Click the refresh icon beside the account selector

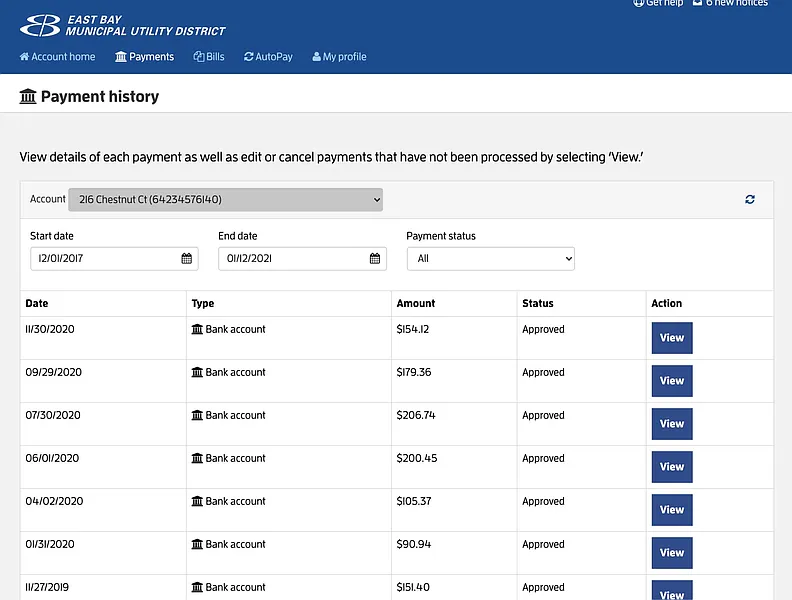click(x=750, y=200)
